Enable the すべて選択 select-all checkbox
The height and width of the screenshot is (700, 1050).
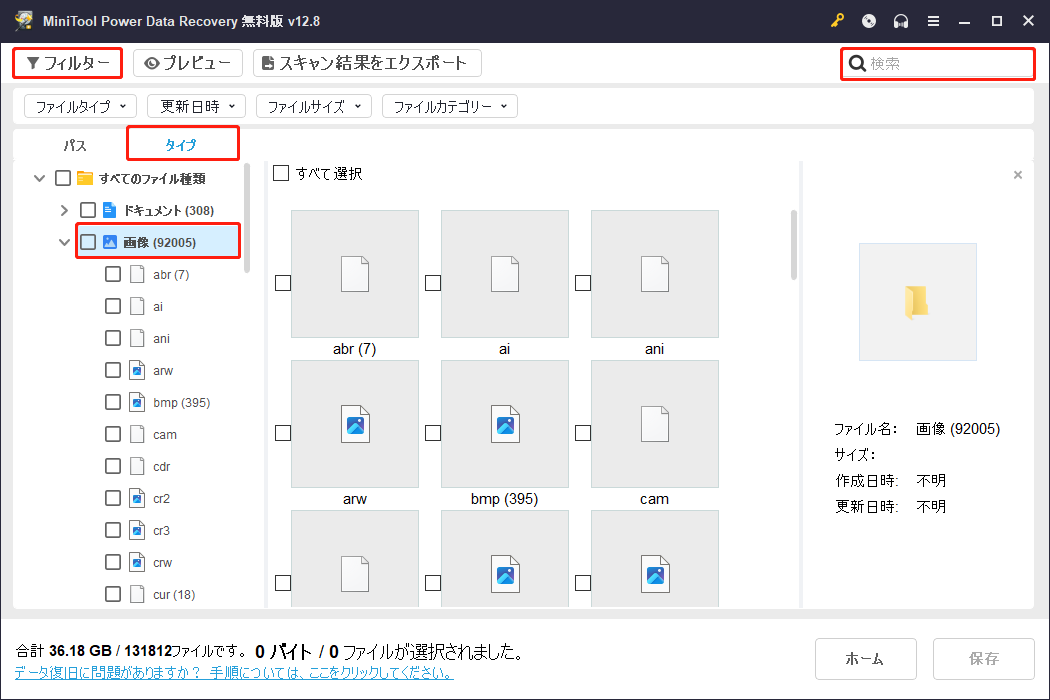[x=281, y=172]
